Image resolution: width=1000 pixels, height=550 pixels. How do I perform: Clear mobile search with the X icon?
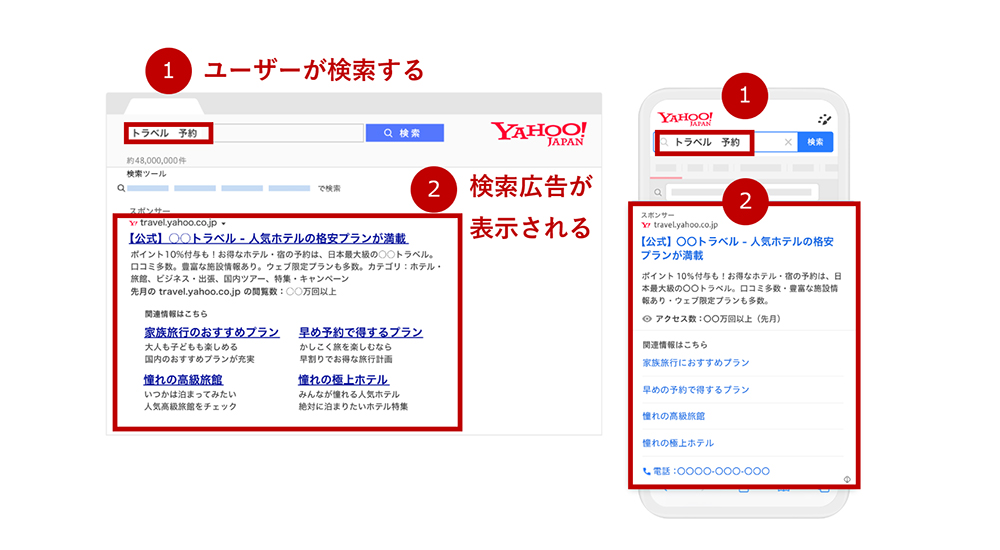(787, 142)
